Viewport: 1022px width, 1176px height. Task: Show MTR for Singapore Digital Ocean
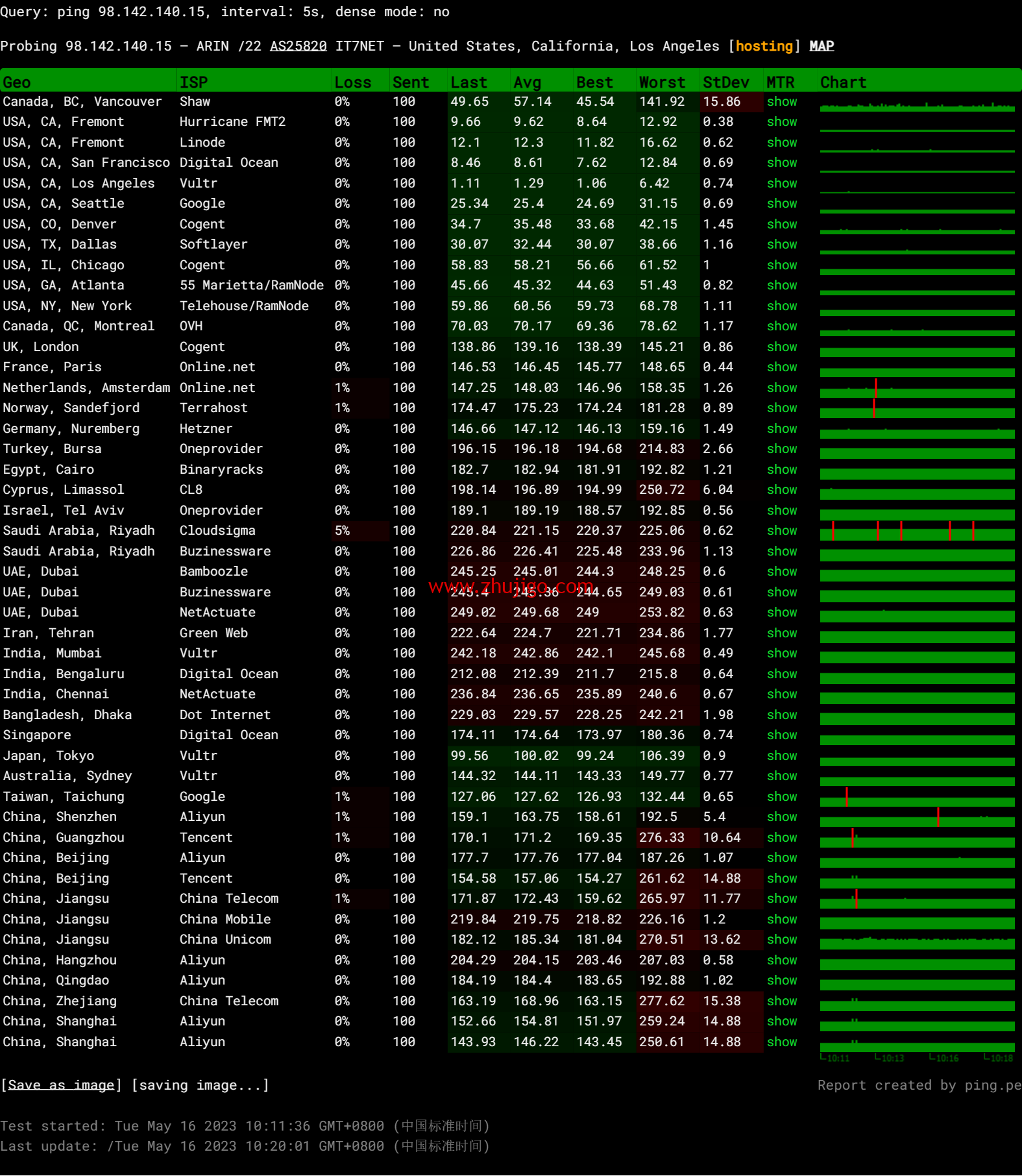tap(782, 735)
